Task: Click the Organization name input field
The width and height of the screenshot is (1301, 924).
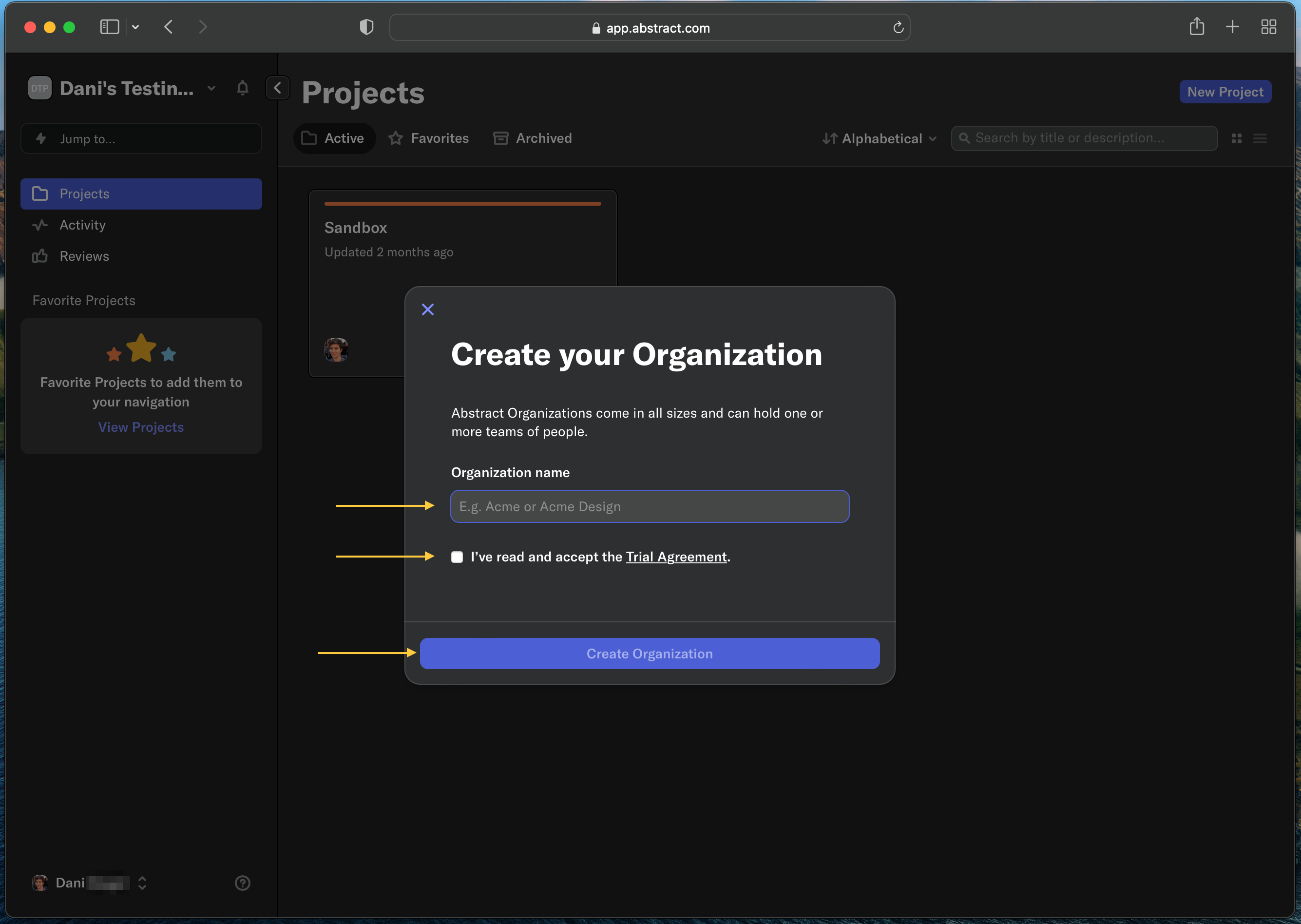Action: point(650,506)
